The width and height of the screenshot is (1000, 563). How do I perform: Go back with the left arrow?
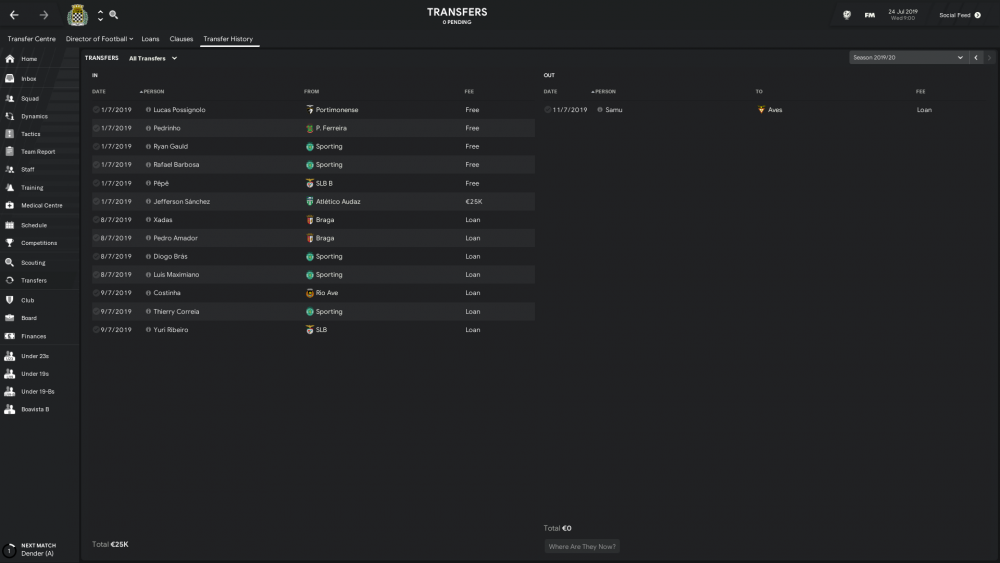click(x=14, y=15)
